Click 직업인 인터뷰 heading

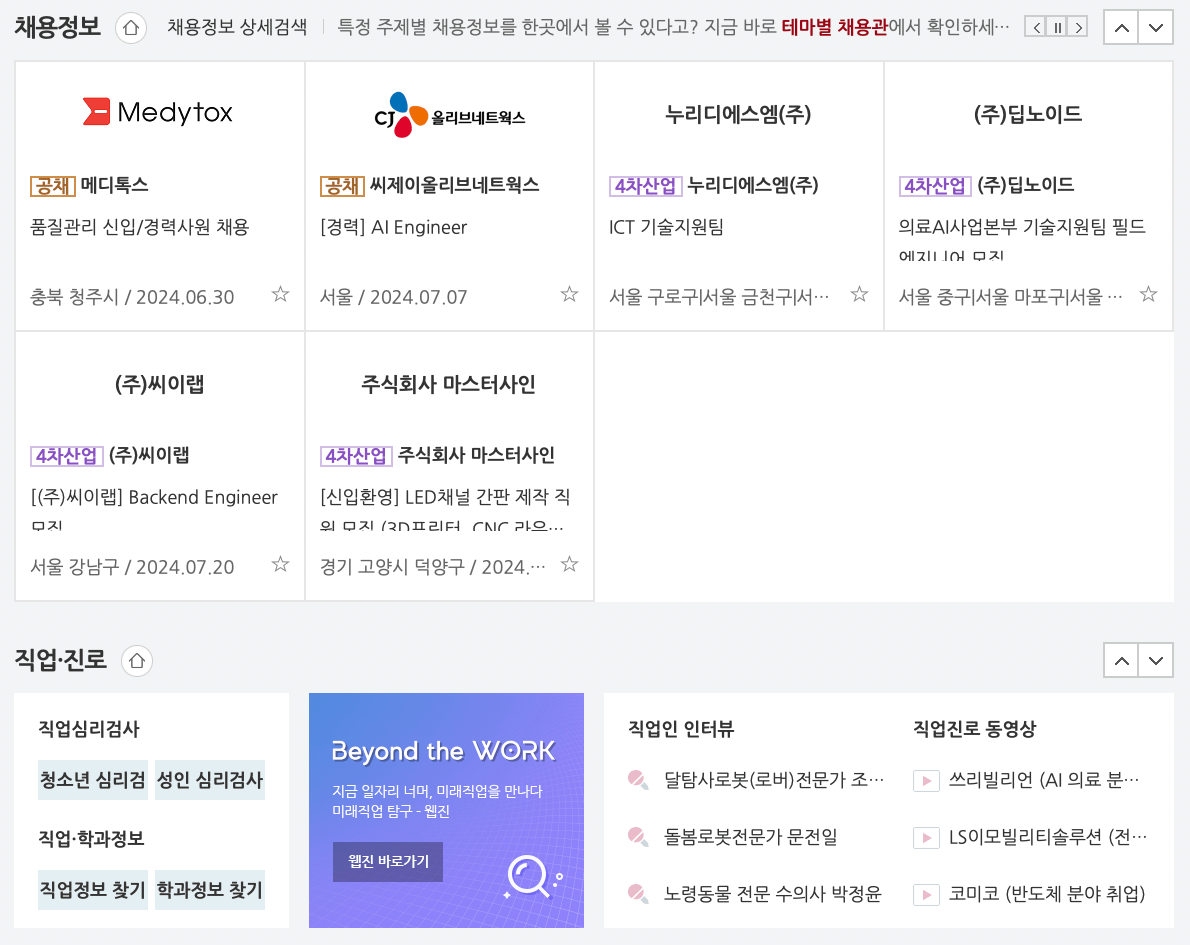[681, 729]
